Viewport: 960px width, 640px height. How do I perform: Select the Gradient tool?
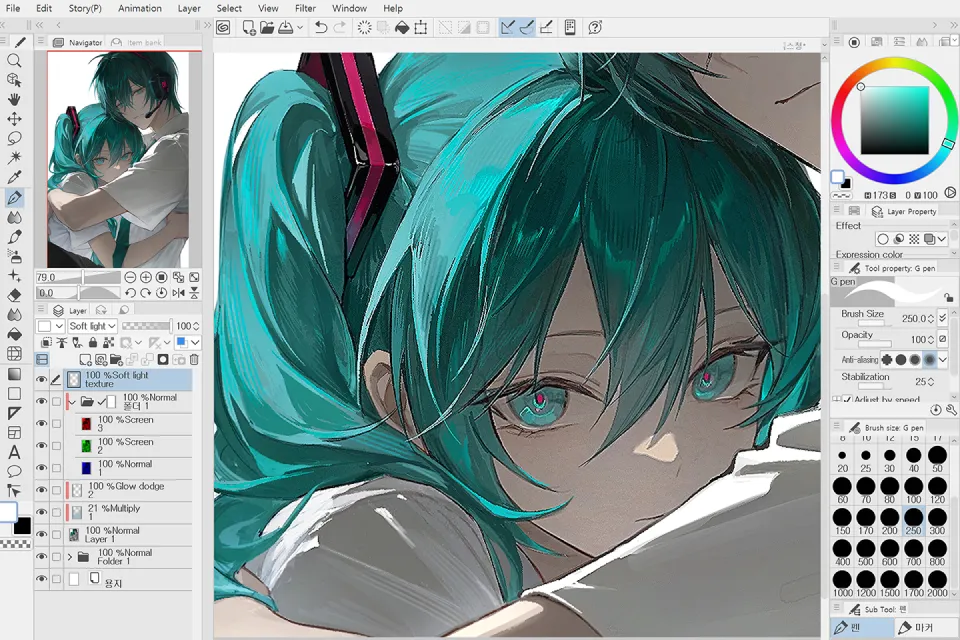(x=14, y=374)
